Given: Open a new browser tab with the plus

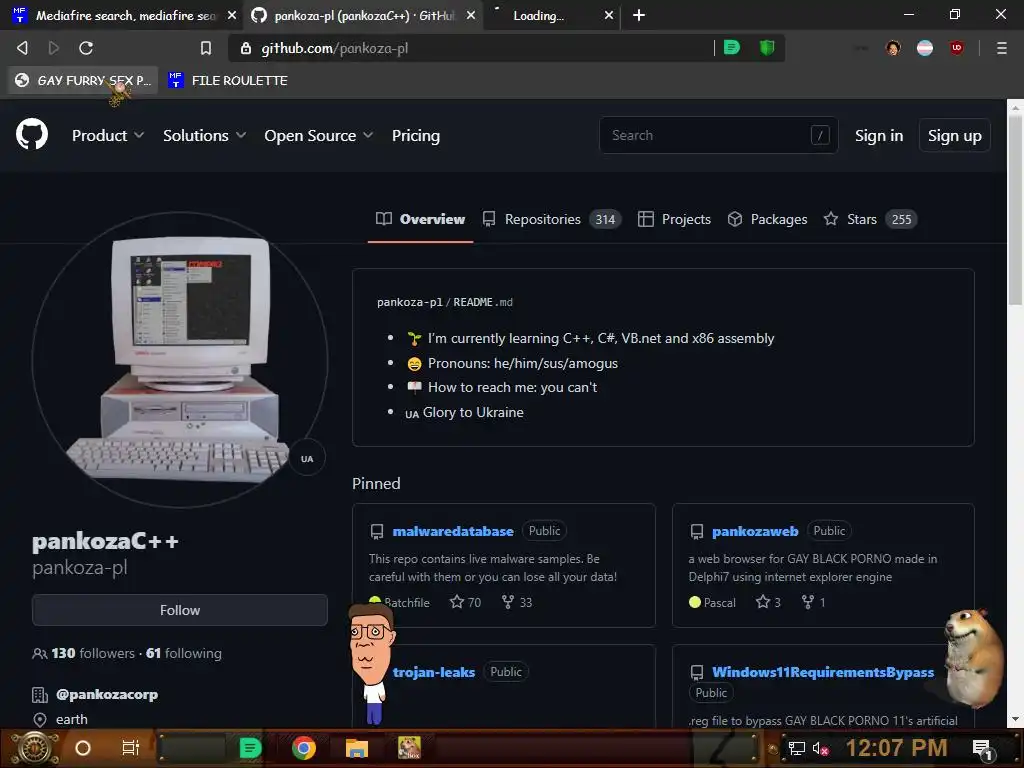Looking at the screenshot, I should tap(639, 15).
